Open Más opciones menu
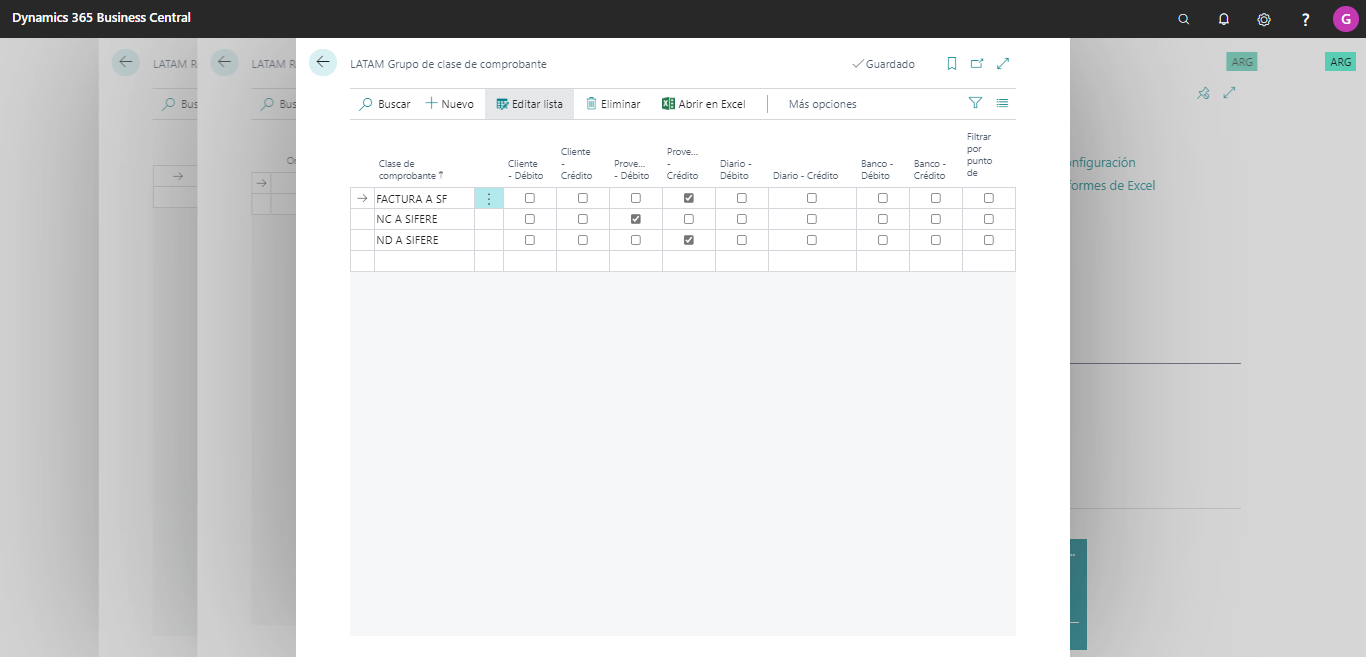 point(822,104)
